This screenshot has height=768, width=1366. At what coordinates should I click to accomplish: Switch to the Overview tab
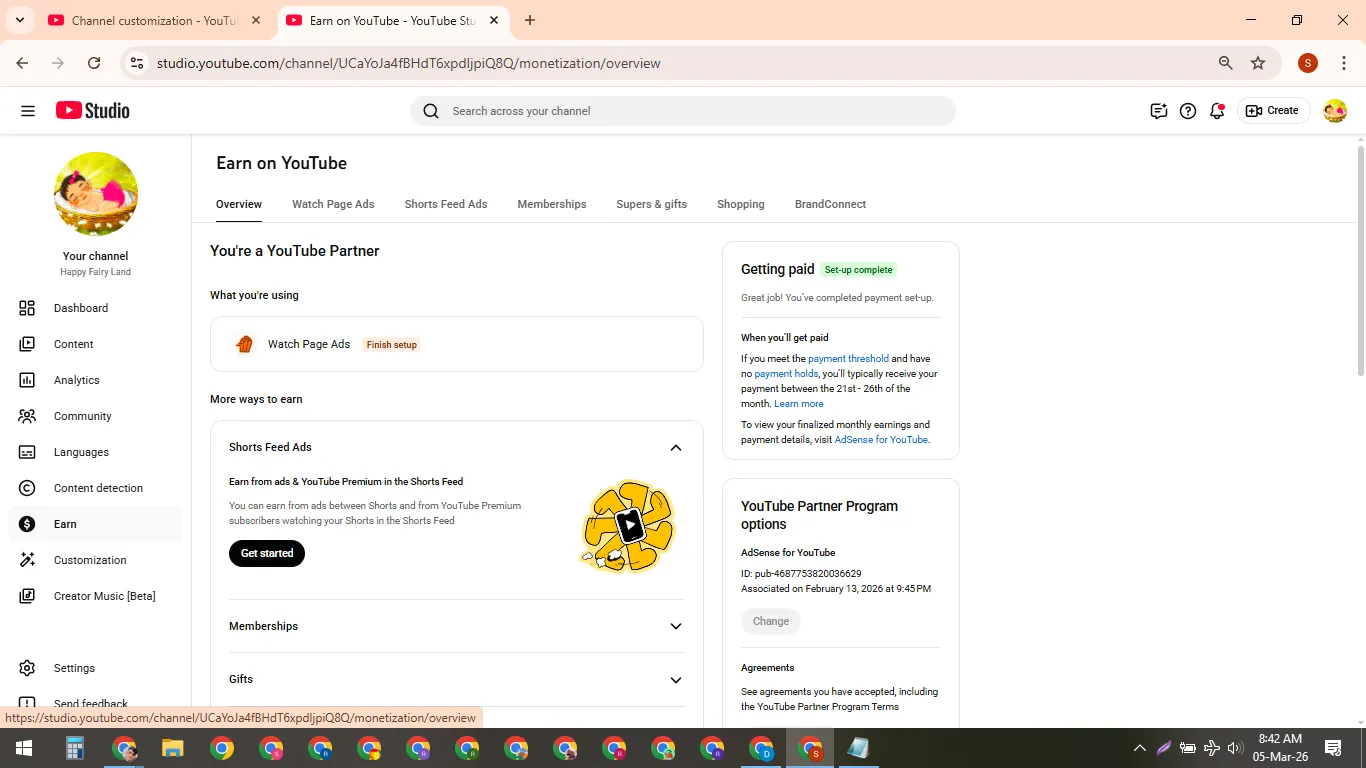click(239, 204)
